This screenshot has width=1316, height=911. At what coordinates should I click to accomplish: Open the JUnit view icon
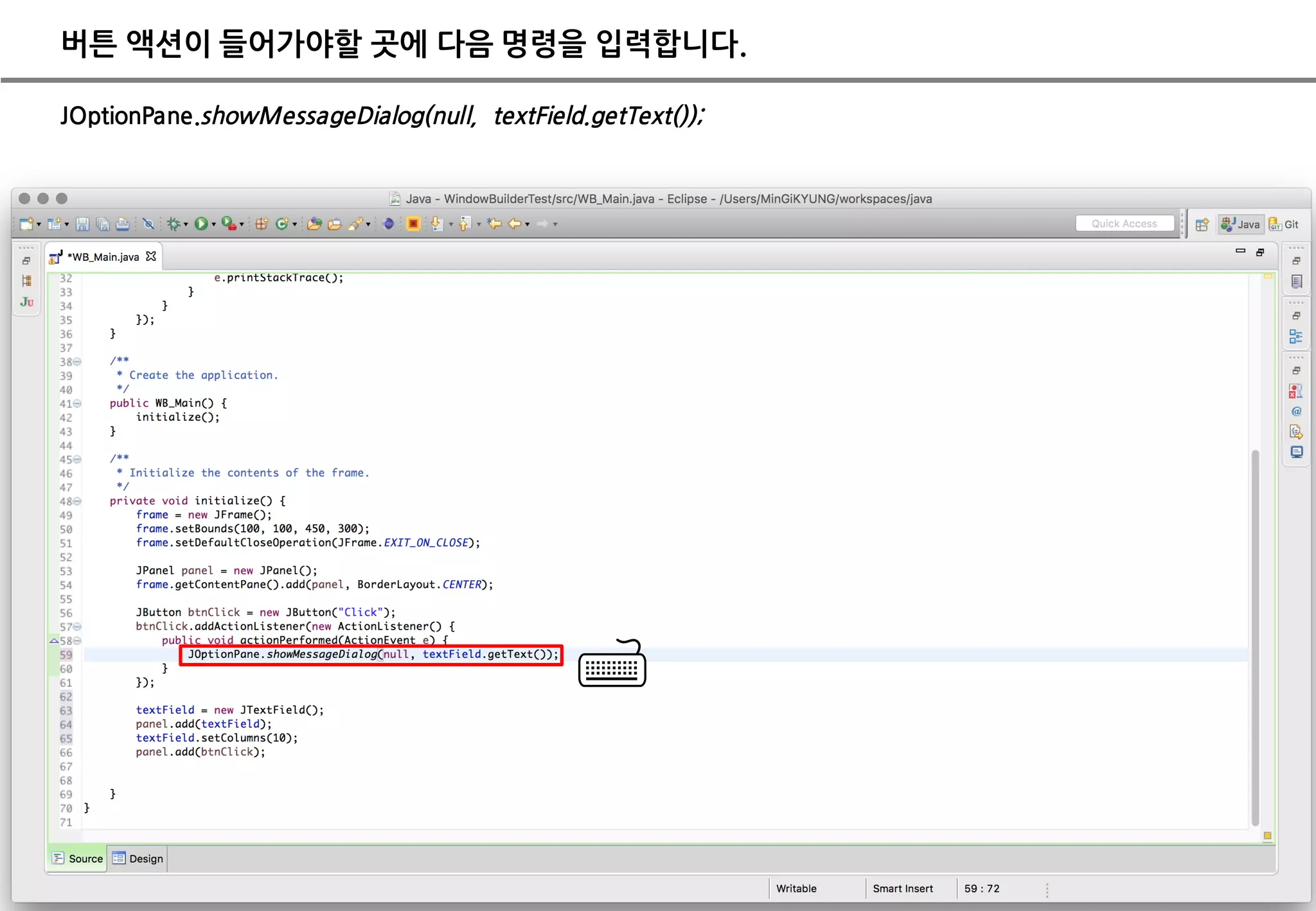pos(26,301)
